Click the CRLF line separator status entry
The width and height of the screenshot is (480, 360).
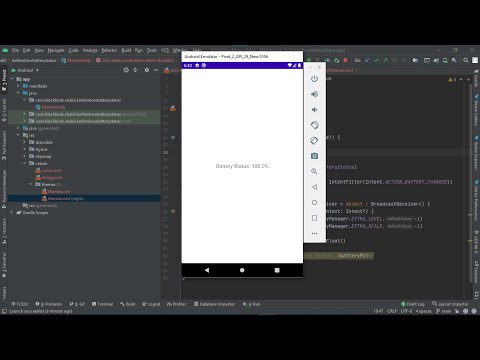(392, 311)
